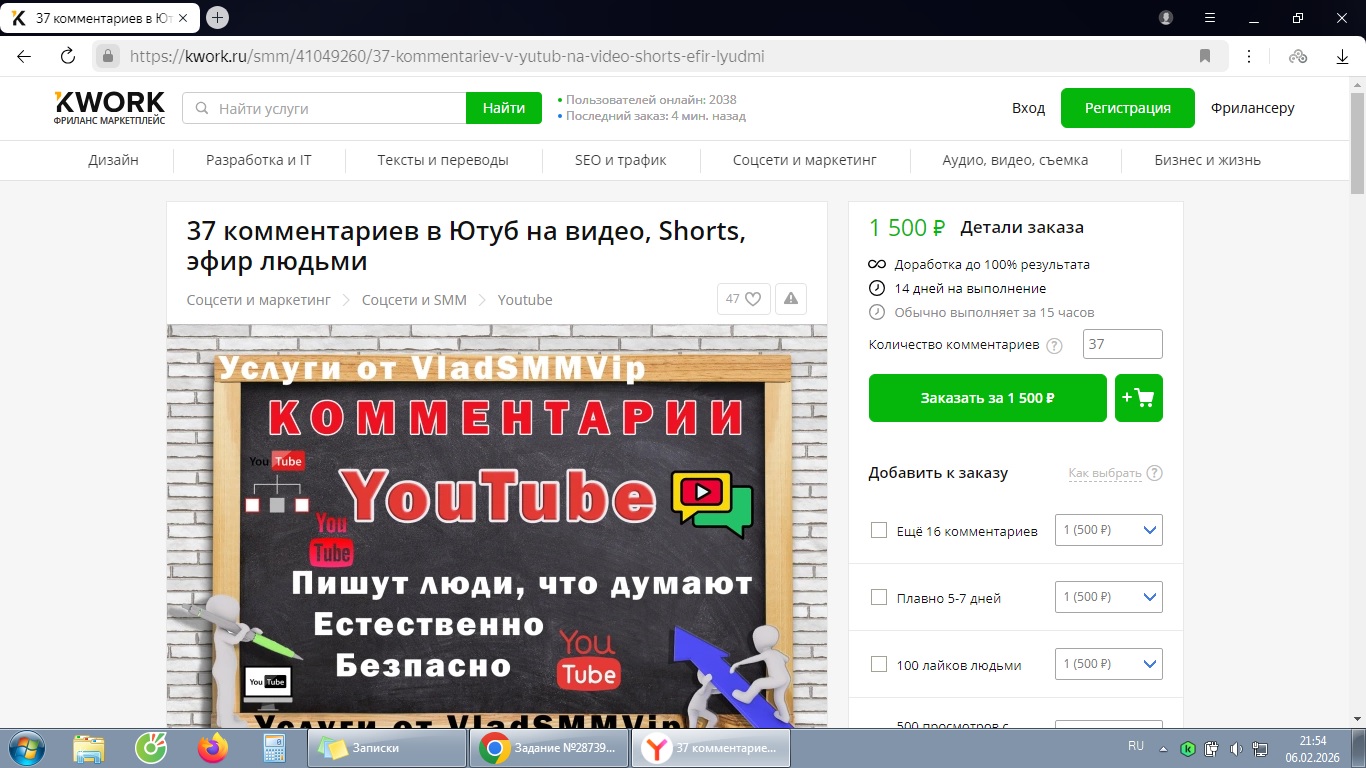Click the green 'Регистрация' button
This screenshot has height=768, width=1366.
[1128, 108]
